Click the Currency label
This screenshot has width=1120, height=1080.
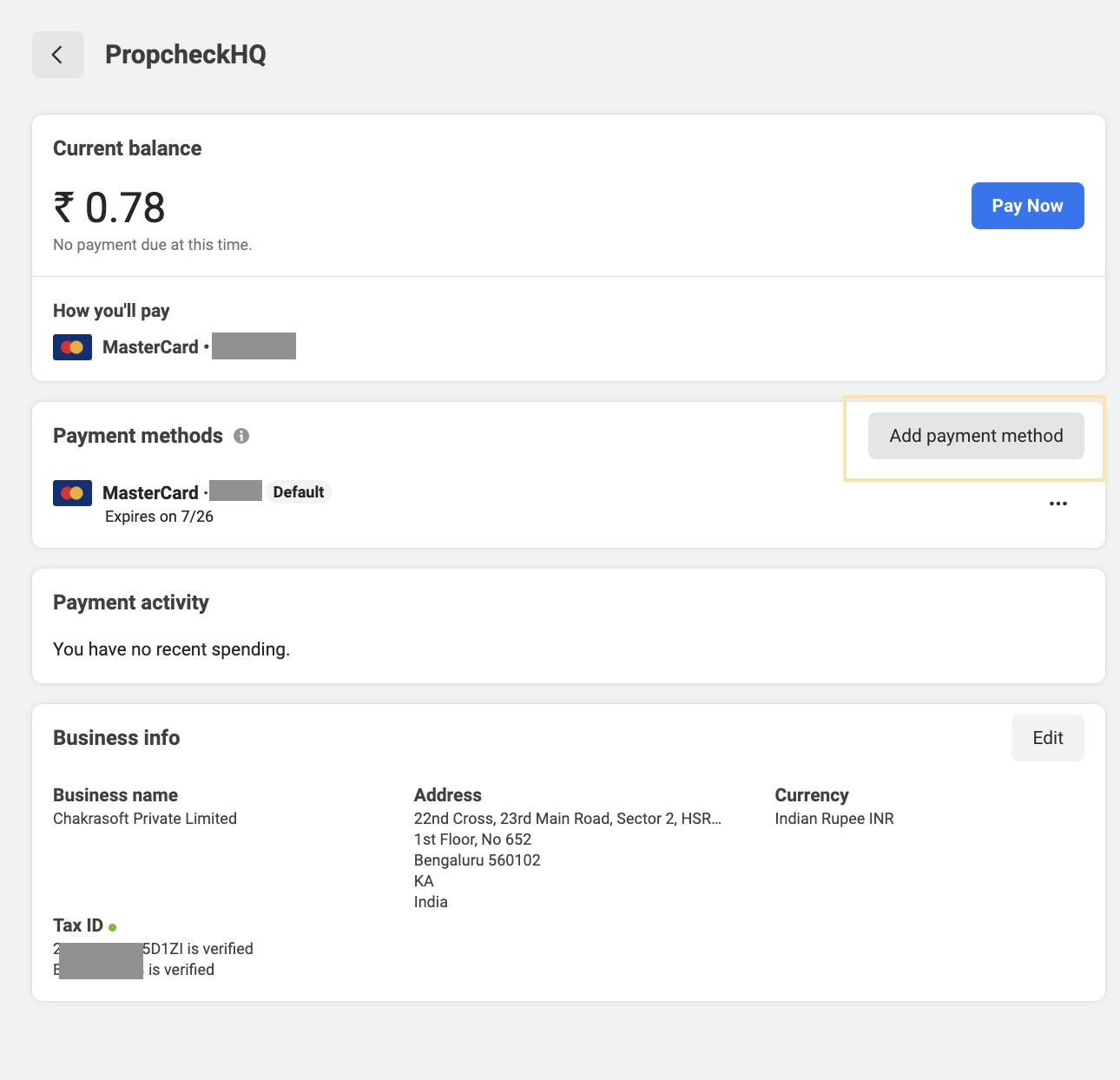click(812, 795)
